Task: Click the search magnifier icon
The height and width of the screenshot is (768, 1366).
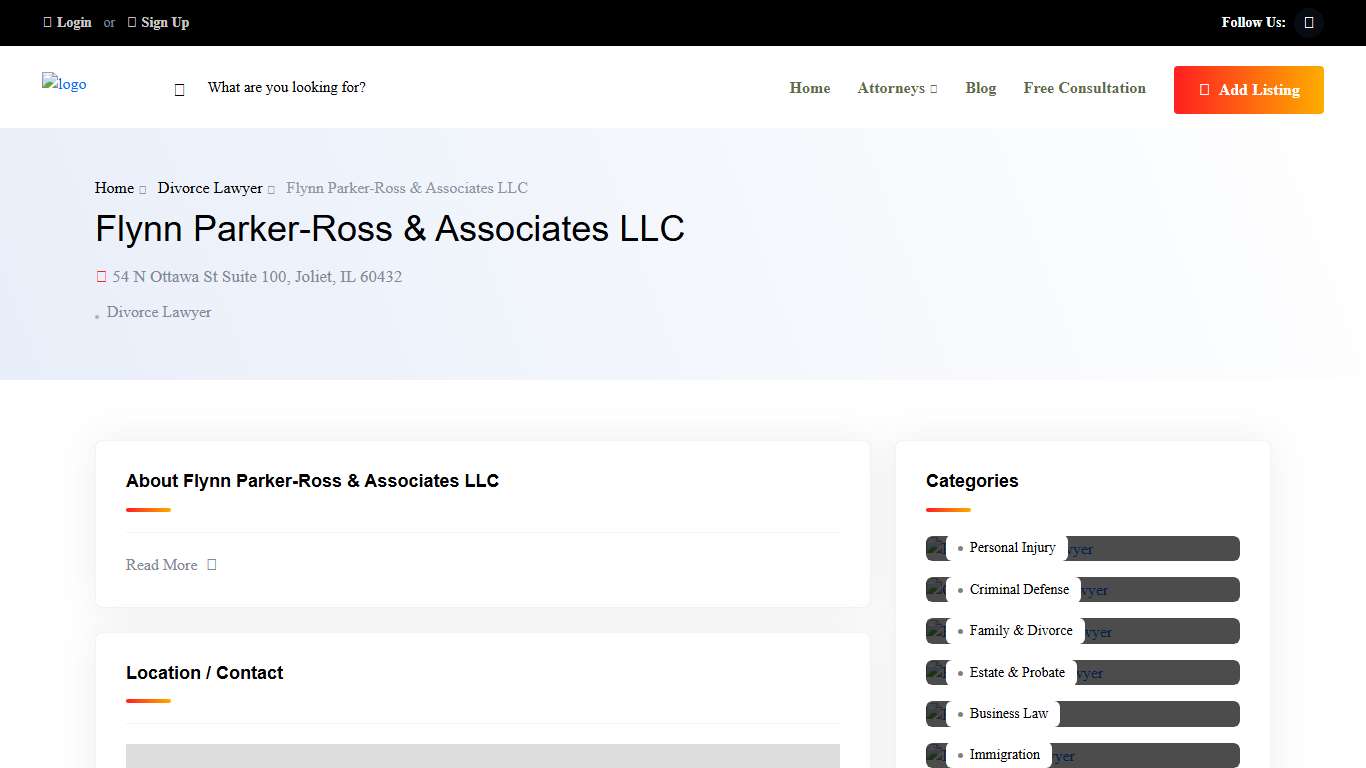Action: click(x=179, y=88)
